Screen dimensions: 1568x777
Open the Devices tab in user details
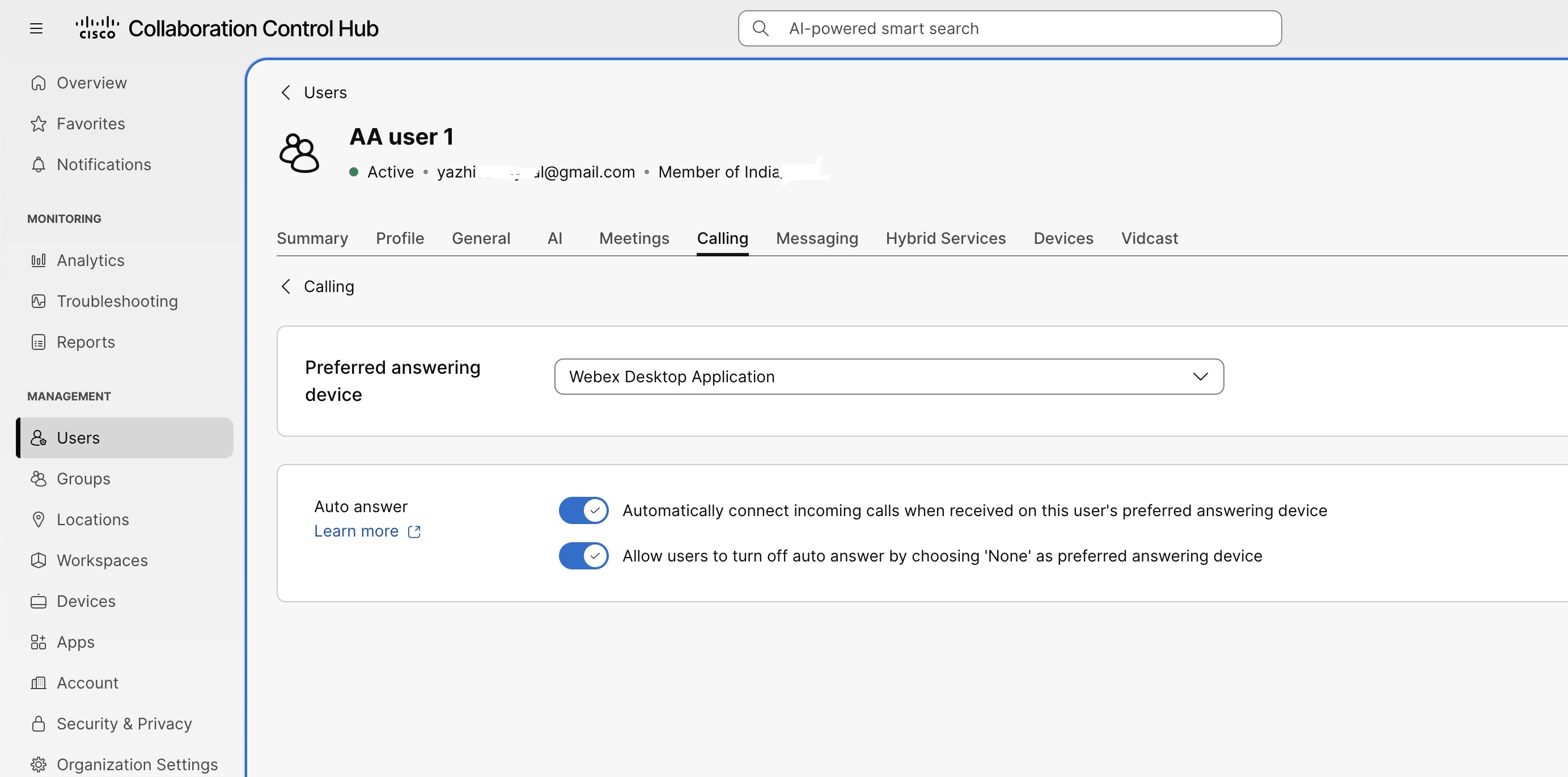[x=1063, y=238]
